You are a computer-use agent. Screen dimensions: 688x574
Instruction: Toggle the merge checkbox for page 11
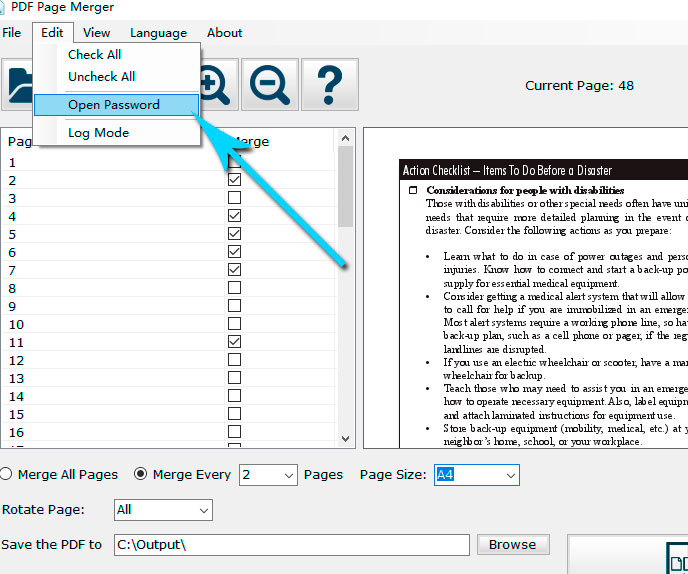234,342
